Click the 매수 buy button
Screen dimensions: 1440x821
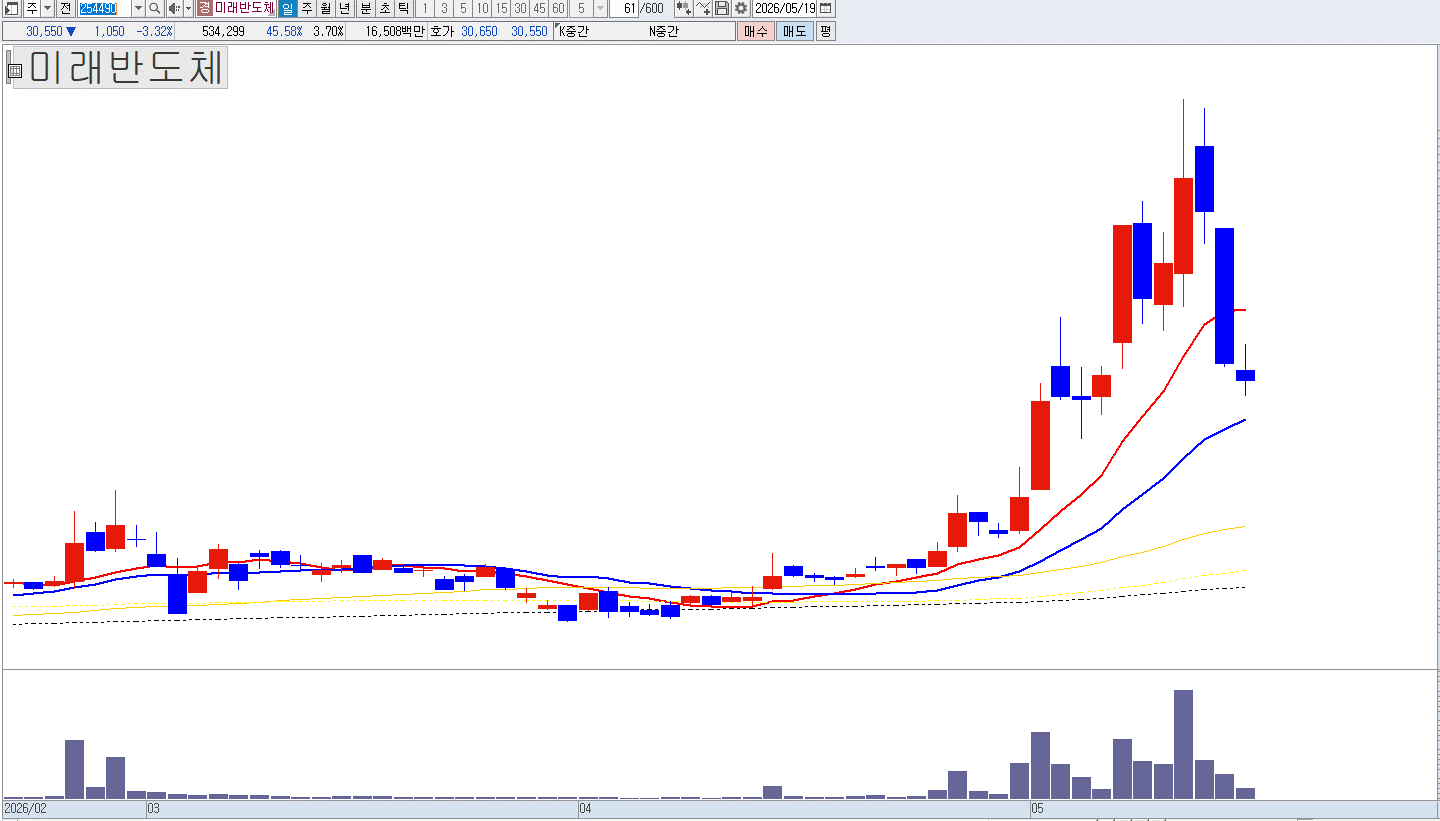pyautogui.click(x=756, y=31)
